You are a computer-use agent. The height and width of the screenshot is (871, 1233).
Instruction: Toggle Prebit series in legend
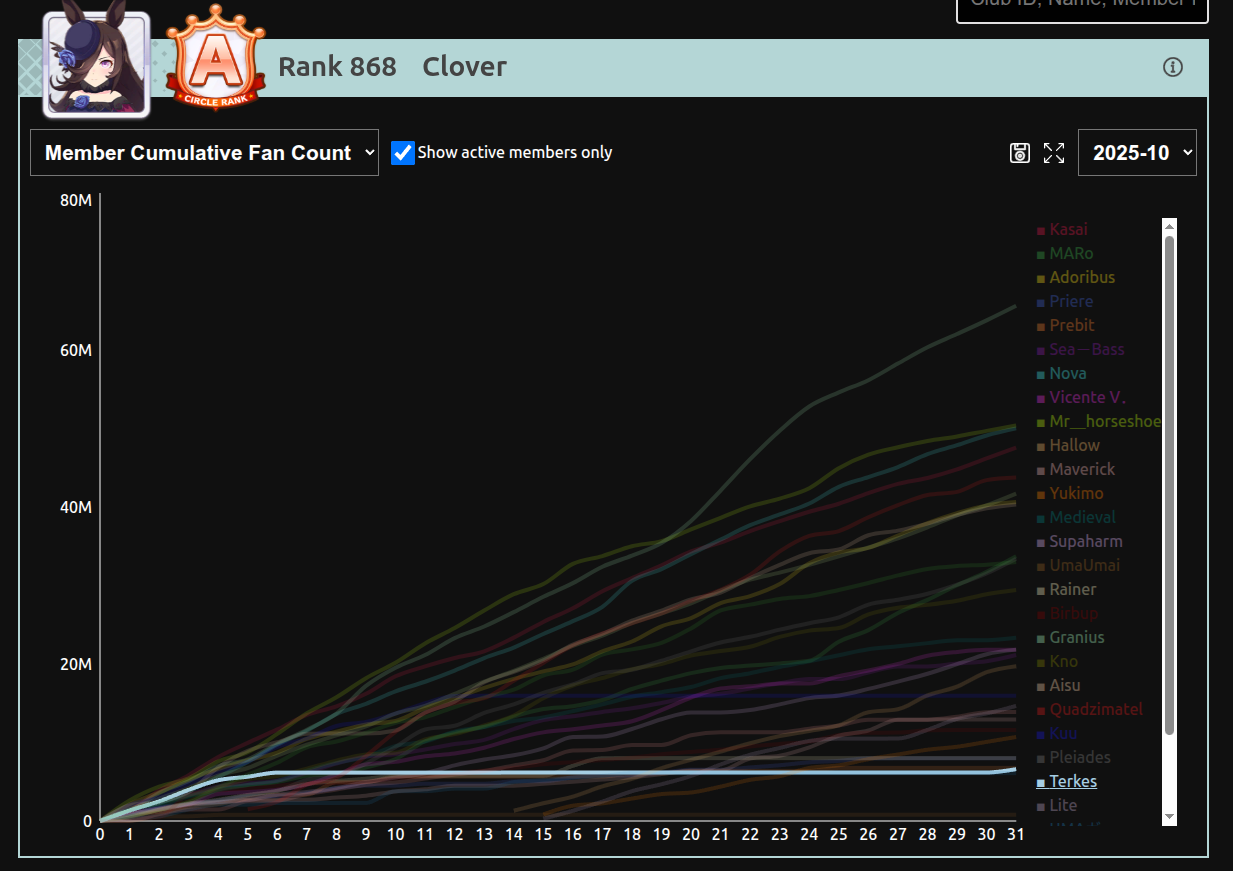tap(1065, 325)
